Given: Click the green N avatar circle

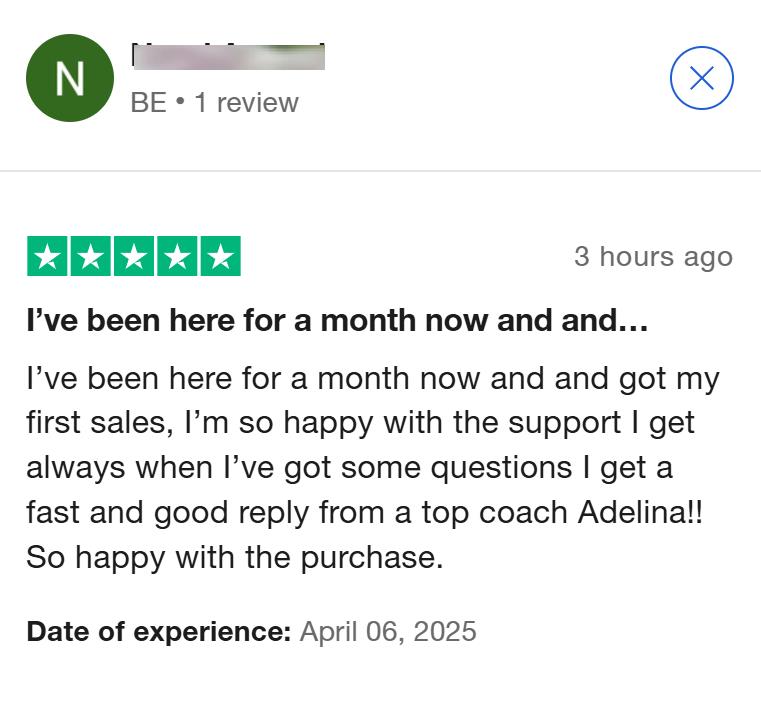Looking at the screenshot, I should point(70,78).
